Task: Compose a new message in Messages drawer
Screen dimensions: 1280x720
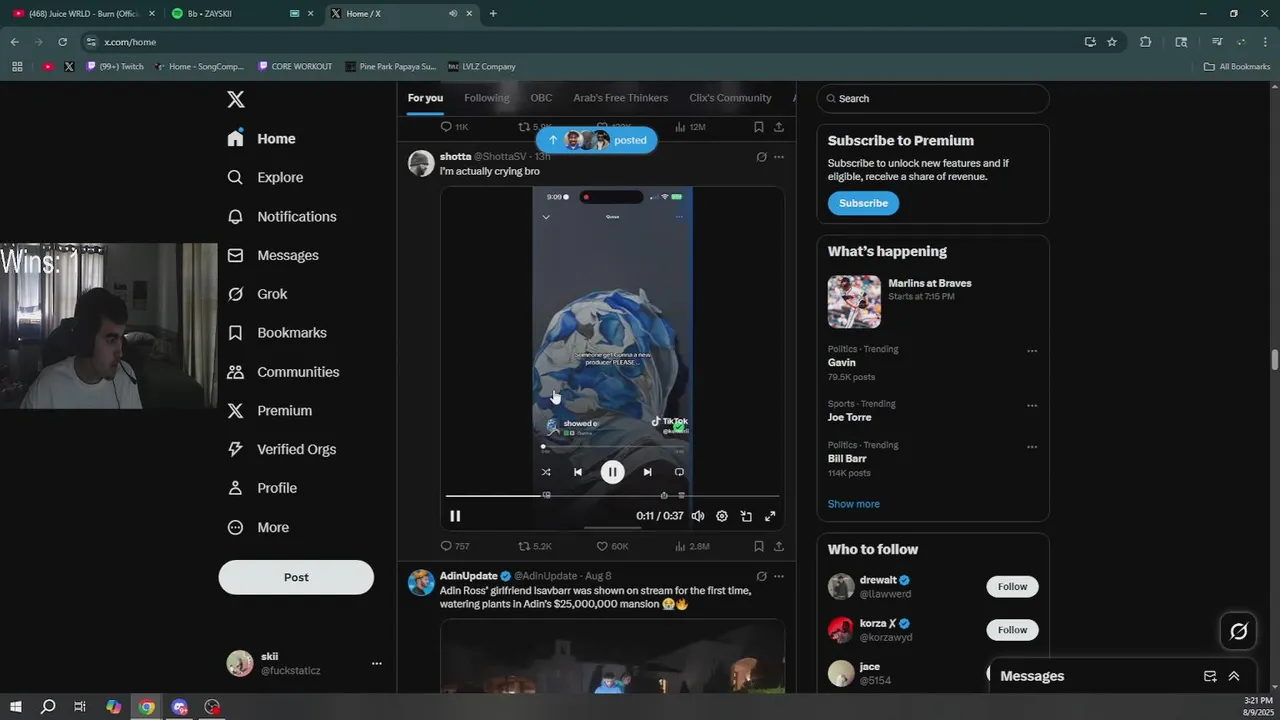Action: (1210, 676)
